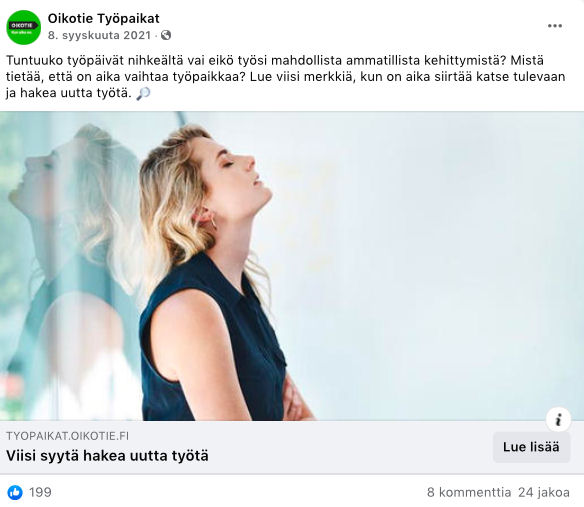Show the 24 jakoa shares
584x507 pixels.
pos(544,492)
